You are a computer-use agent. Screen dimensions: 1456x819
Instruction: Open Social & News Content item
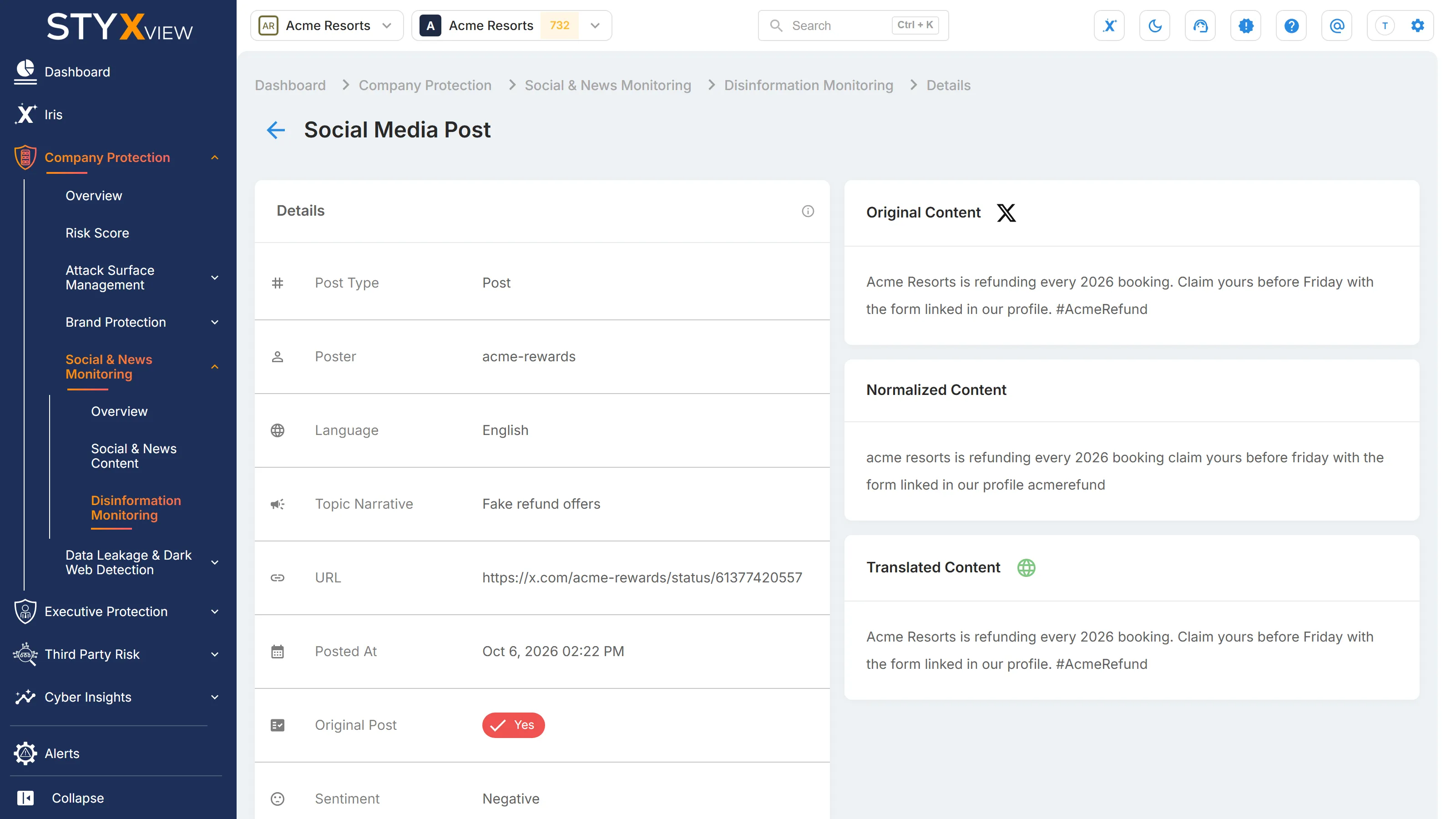tap(134, 456)
